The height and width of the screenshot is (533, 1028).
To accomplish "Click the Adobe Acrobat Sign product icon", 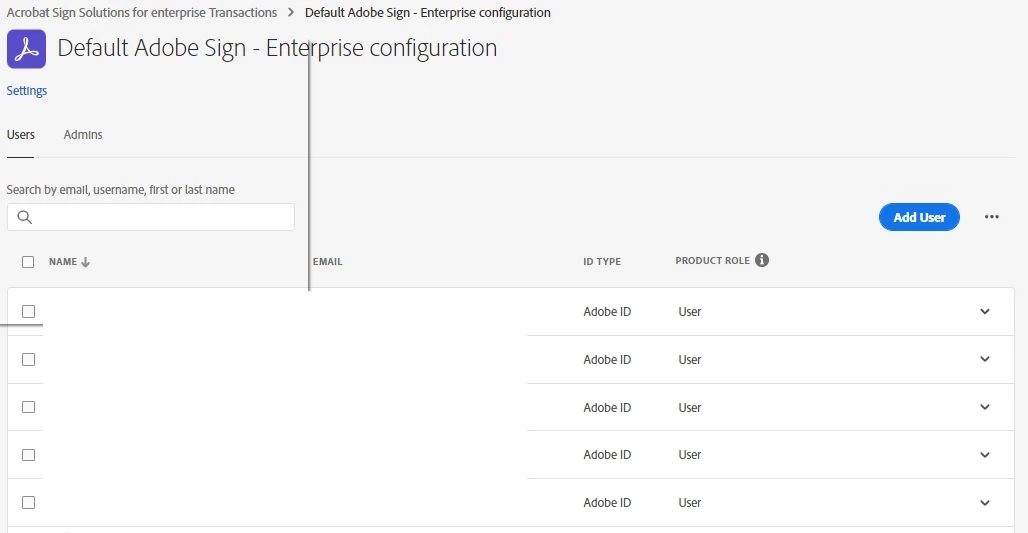I will tap(26, 49).
